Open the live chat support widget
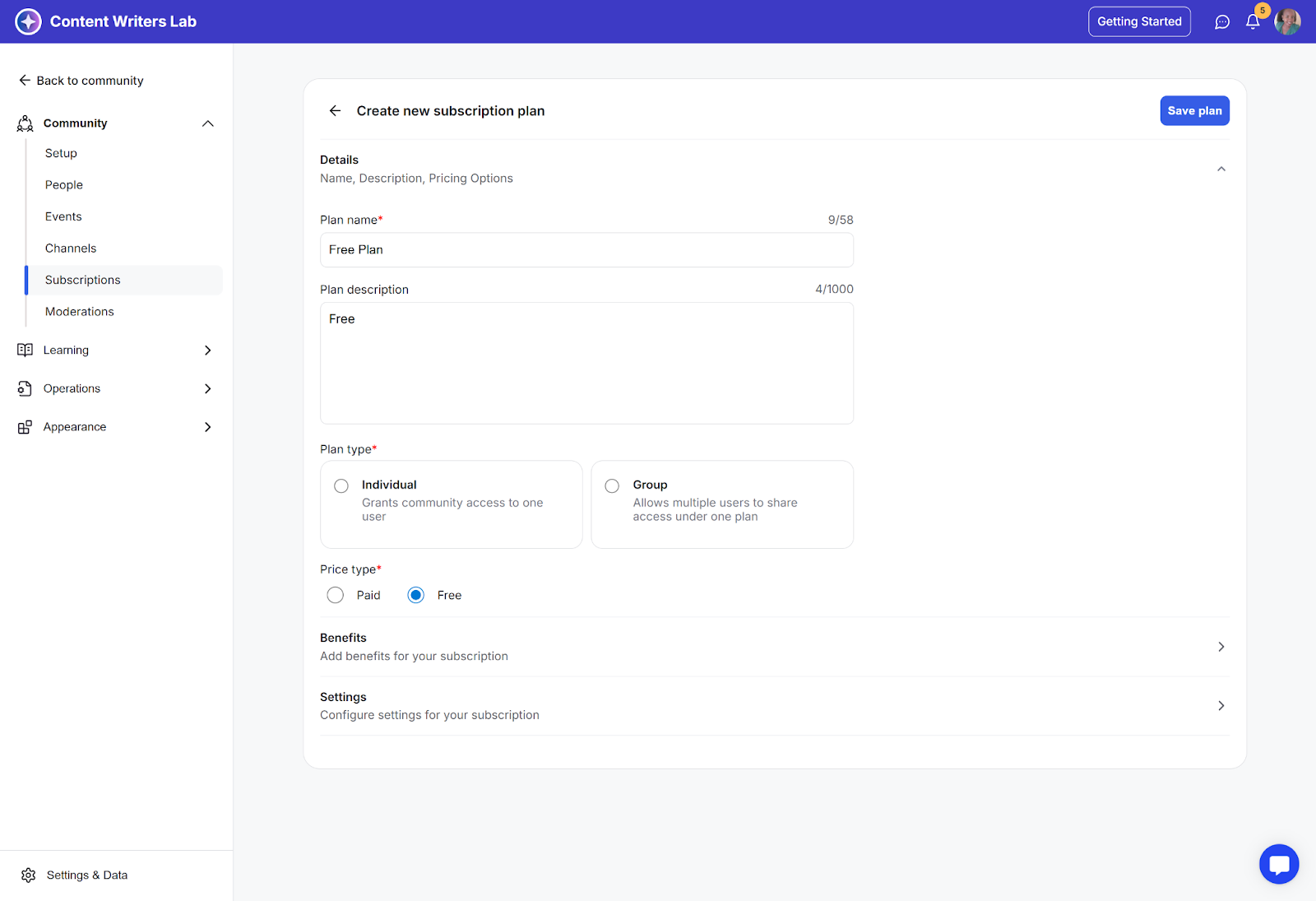The image size is (1316, 901). (x=1279, y=864)
